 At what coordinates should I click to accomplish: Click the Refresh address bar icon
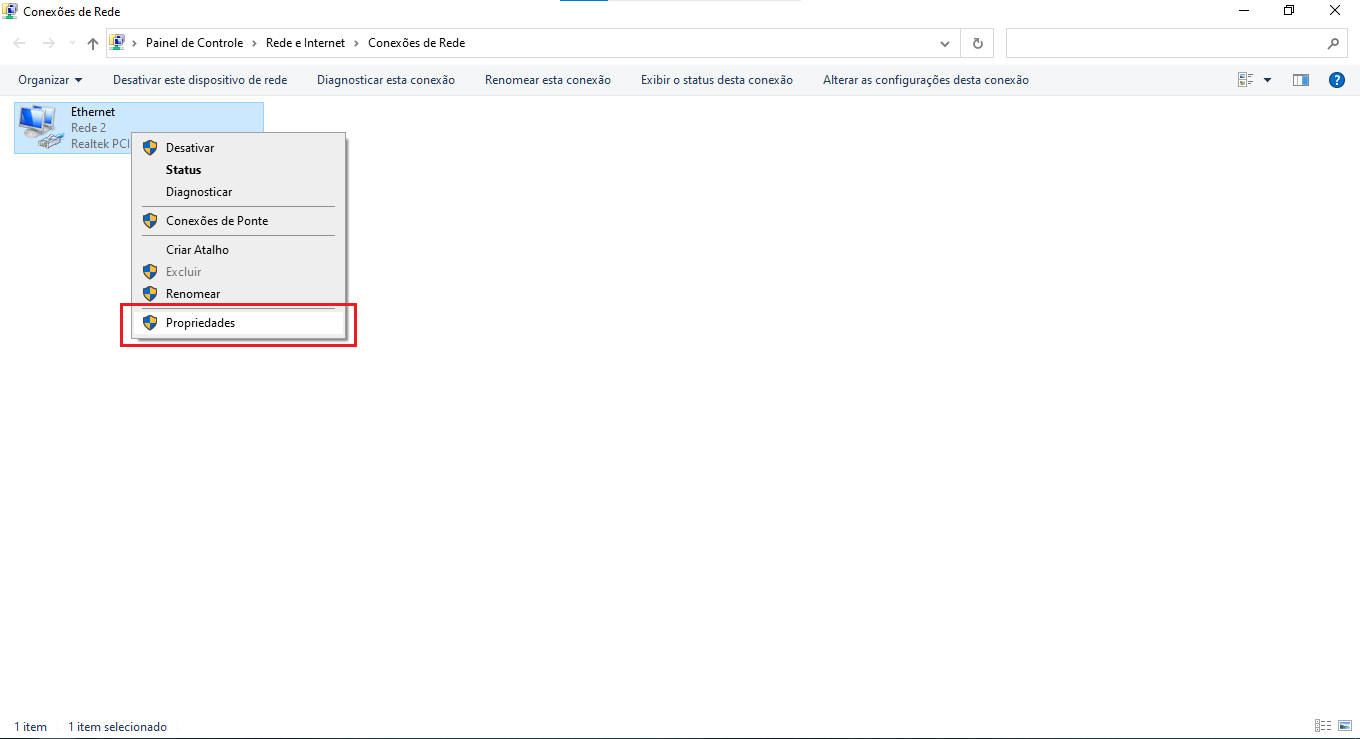[x=977, y=43]
